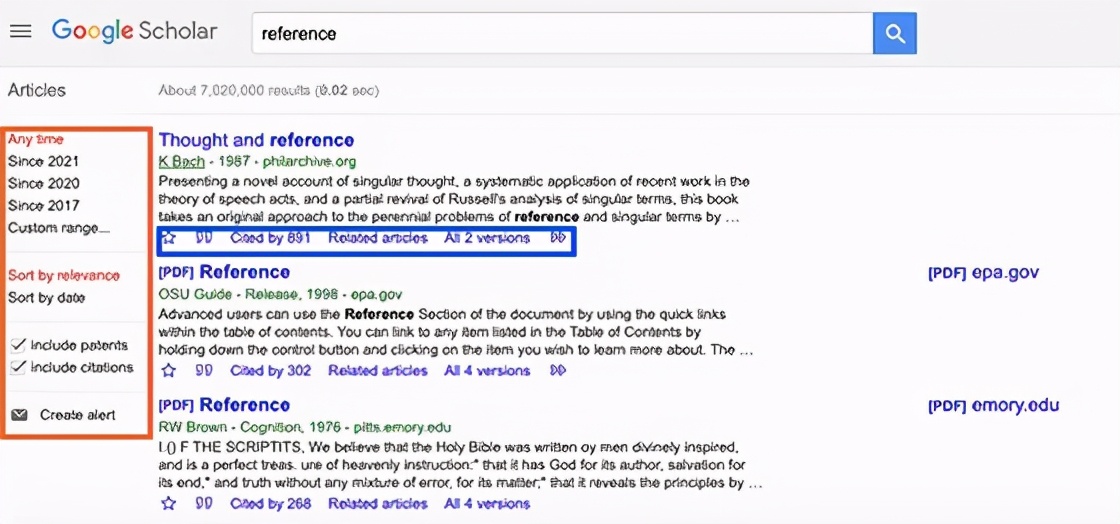Click 'OSU Guide - Release, 1998 - epa.gov' line
This screenshot has height=524, width=1120.
point(280,294)
